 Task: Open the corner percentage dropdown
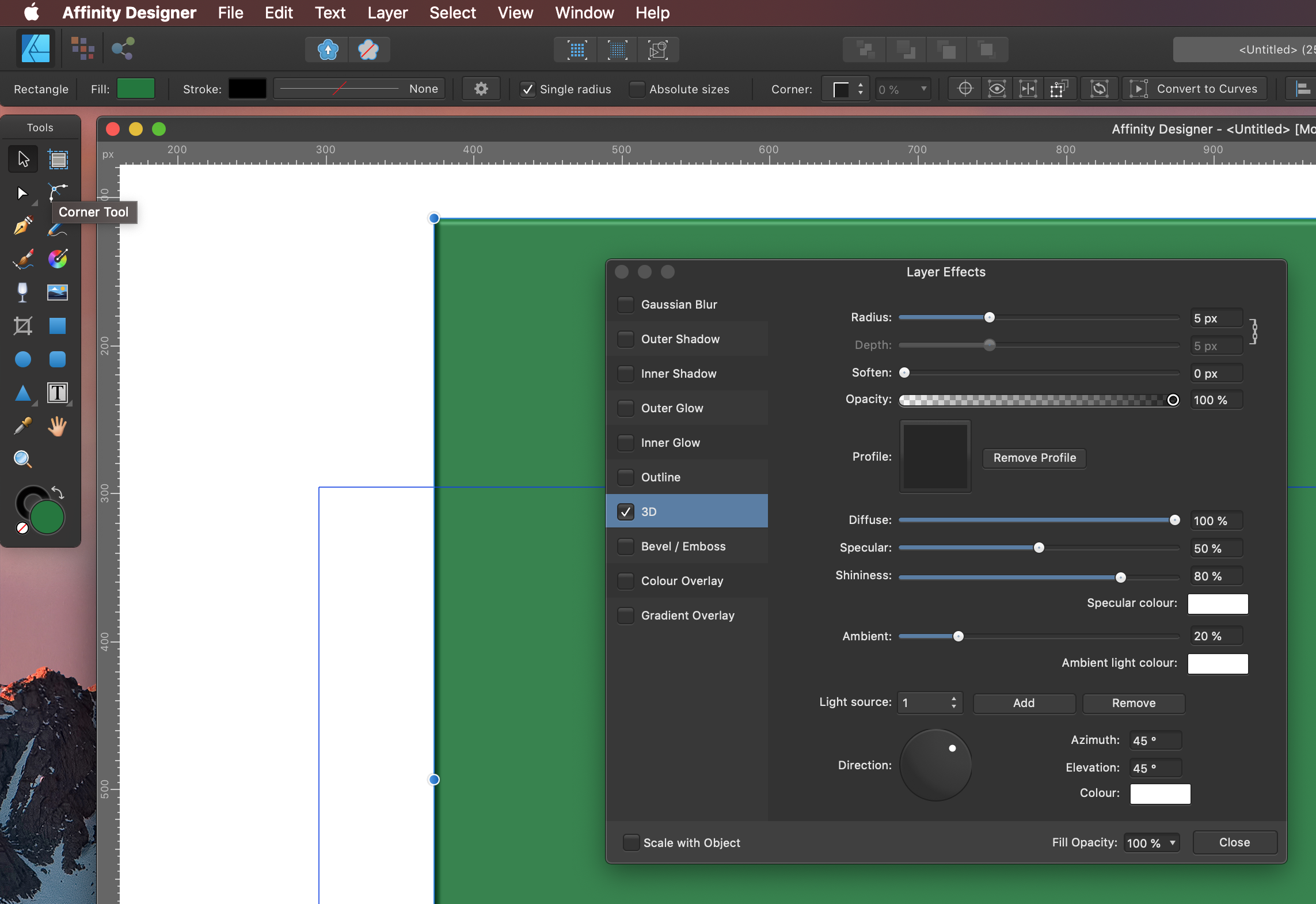coord(903,89)
